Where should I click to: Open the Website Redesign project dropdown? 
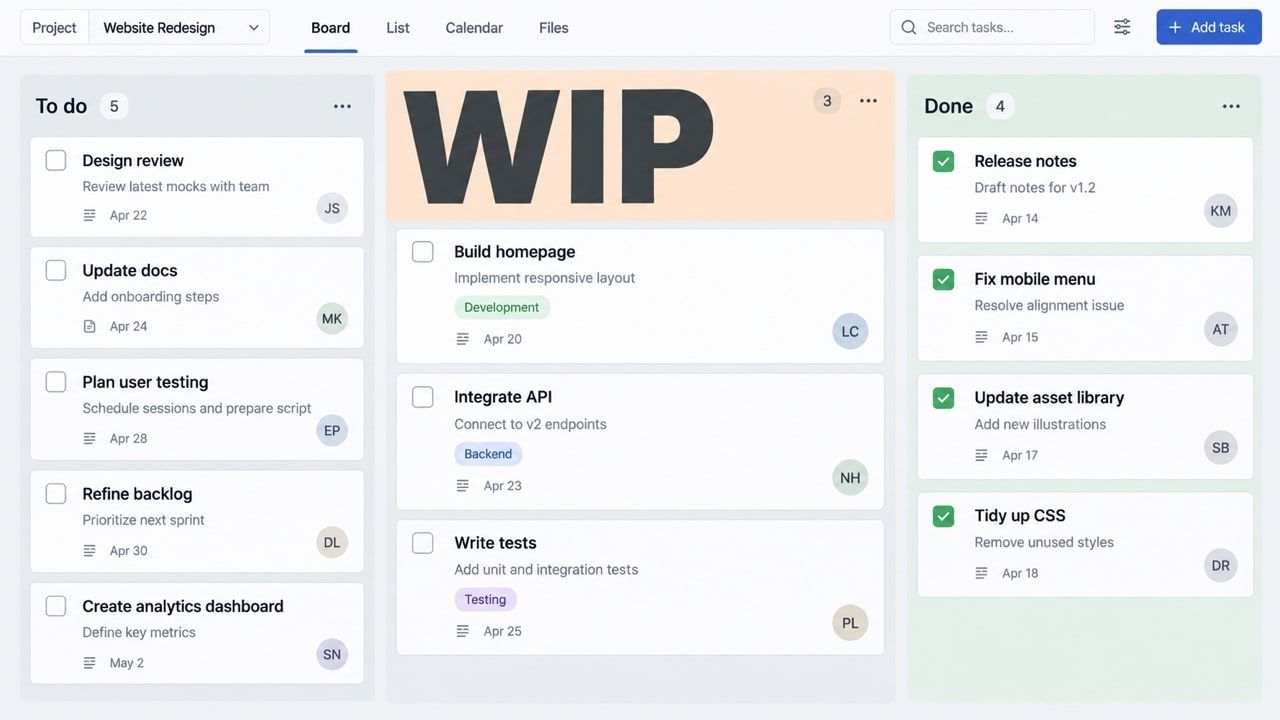[x=180, y=27]
